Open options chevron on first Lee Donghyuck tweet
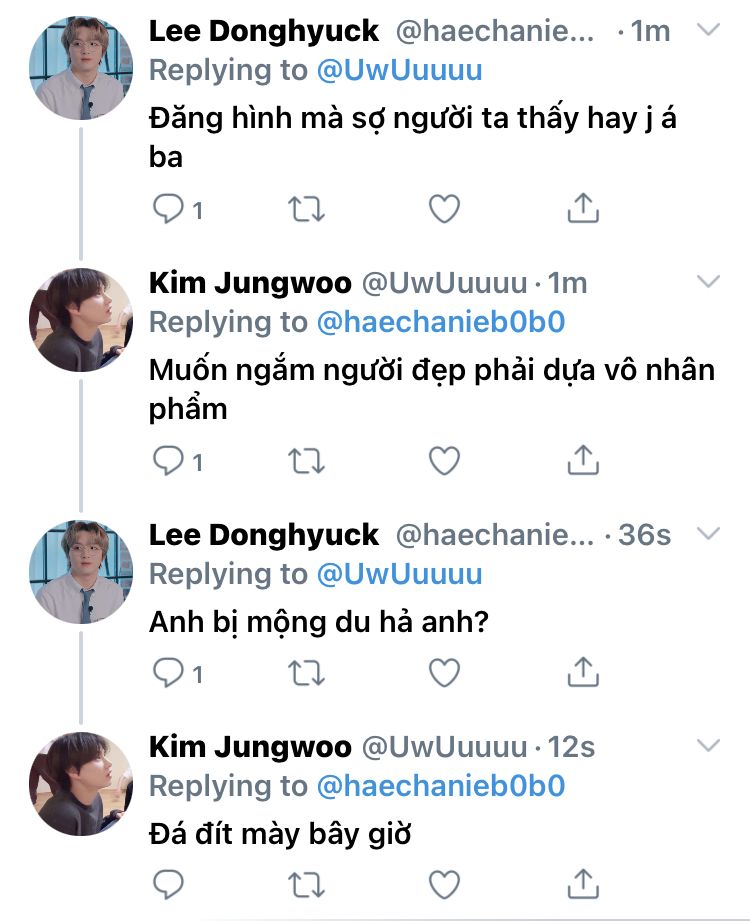Image resolution: width=750 pixels, height=921 pixels. 708,31
